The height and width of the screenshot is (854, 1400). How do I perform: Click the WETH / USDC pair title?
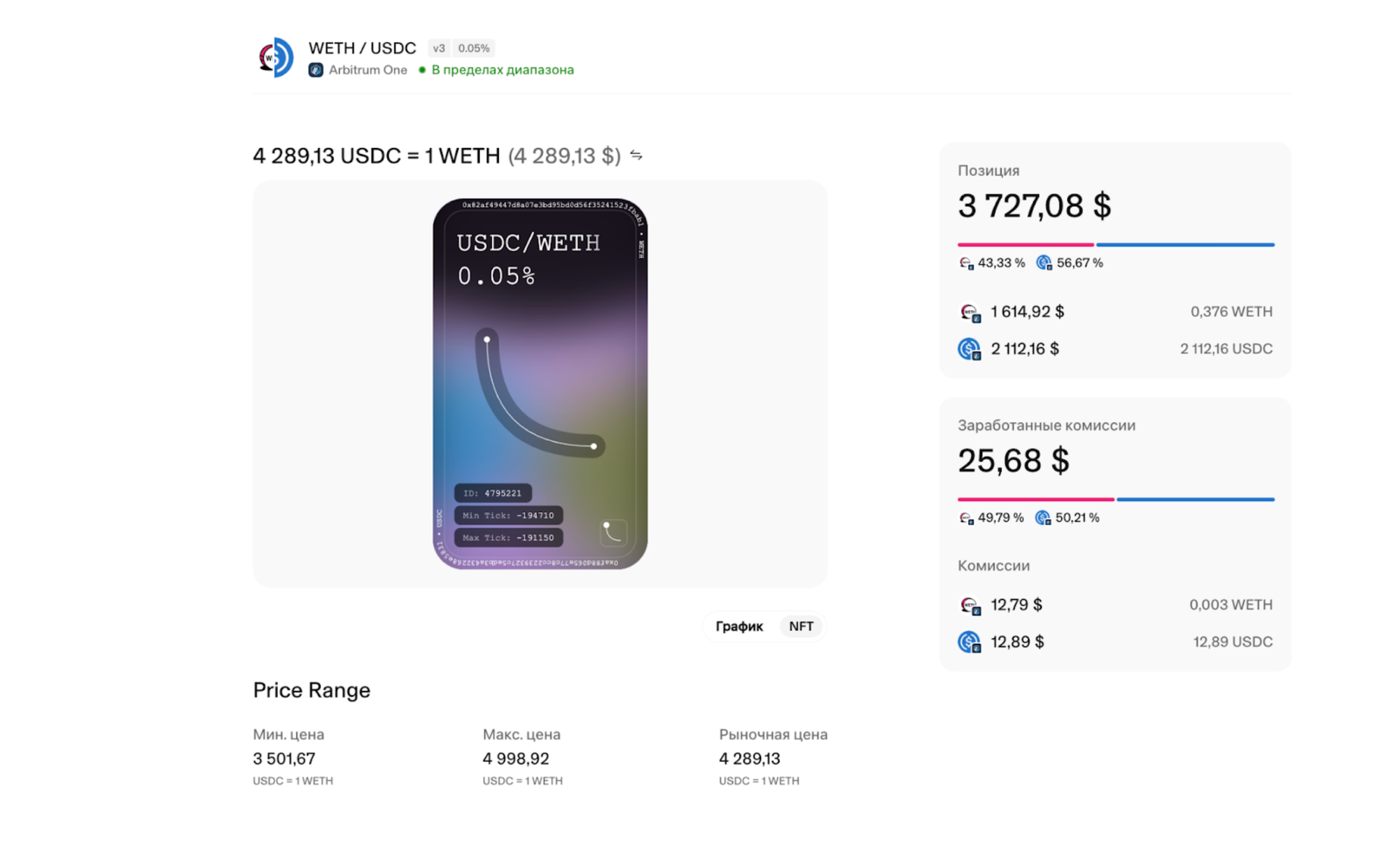[x=362, y=48]
